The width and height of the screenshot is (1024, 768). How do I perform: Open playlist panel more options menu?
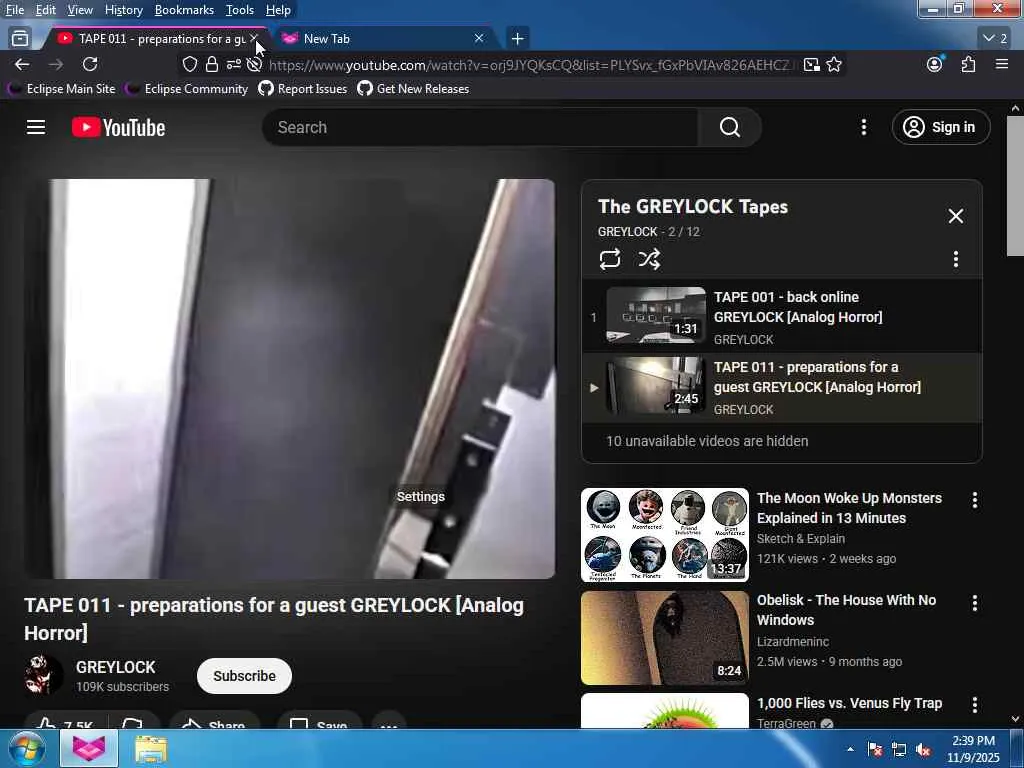pos(955,259)
